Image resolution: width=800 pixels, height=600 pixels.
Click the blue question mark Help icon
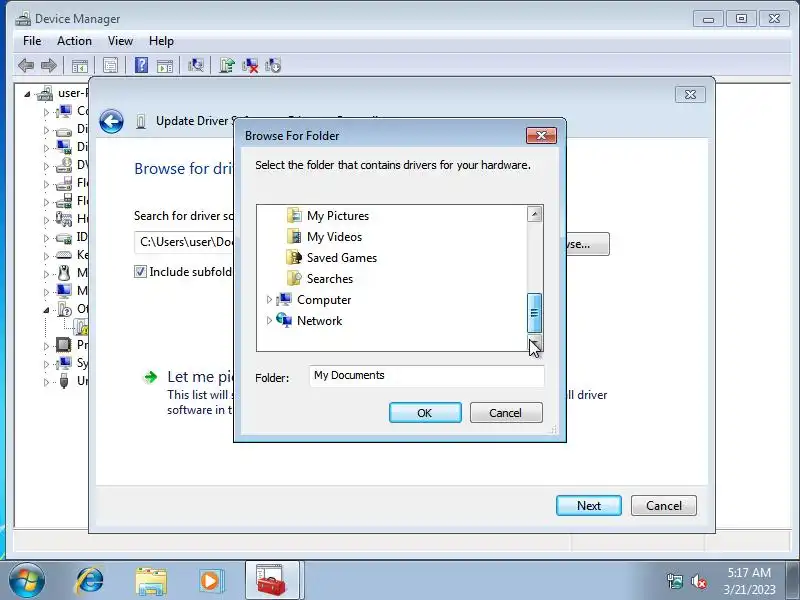141,65
